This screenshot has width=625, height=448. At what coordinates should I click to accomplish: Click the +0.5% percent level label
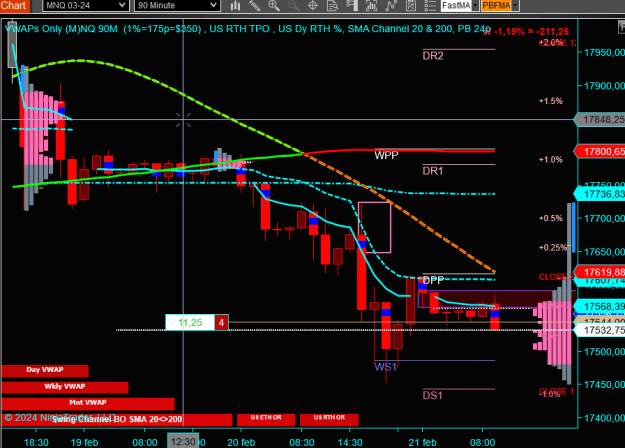pyautogui.click(x=551, y=218)
